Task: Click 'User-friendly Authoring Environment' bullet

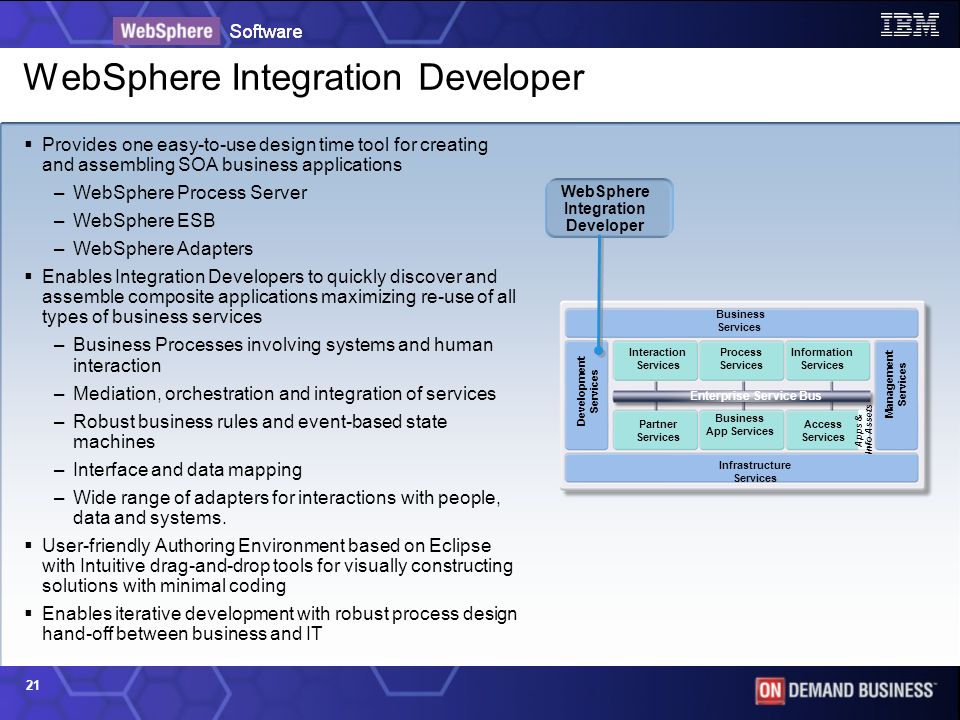Action: click(x=277, y=565)
